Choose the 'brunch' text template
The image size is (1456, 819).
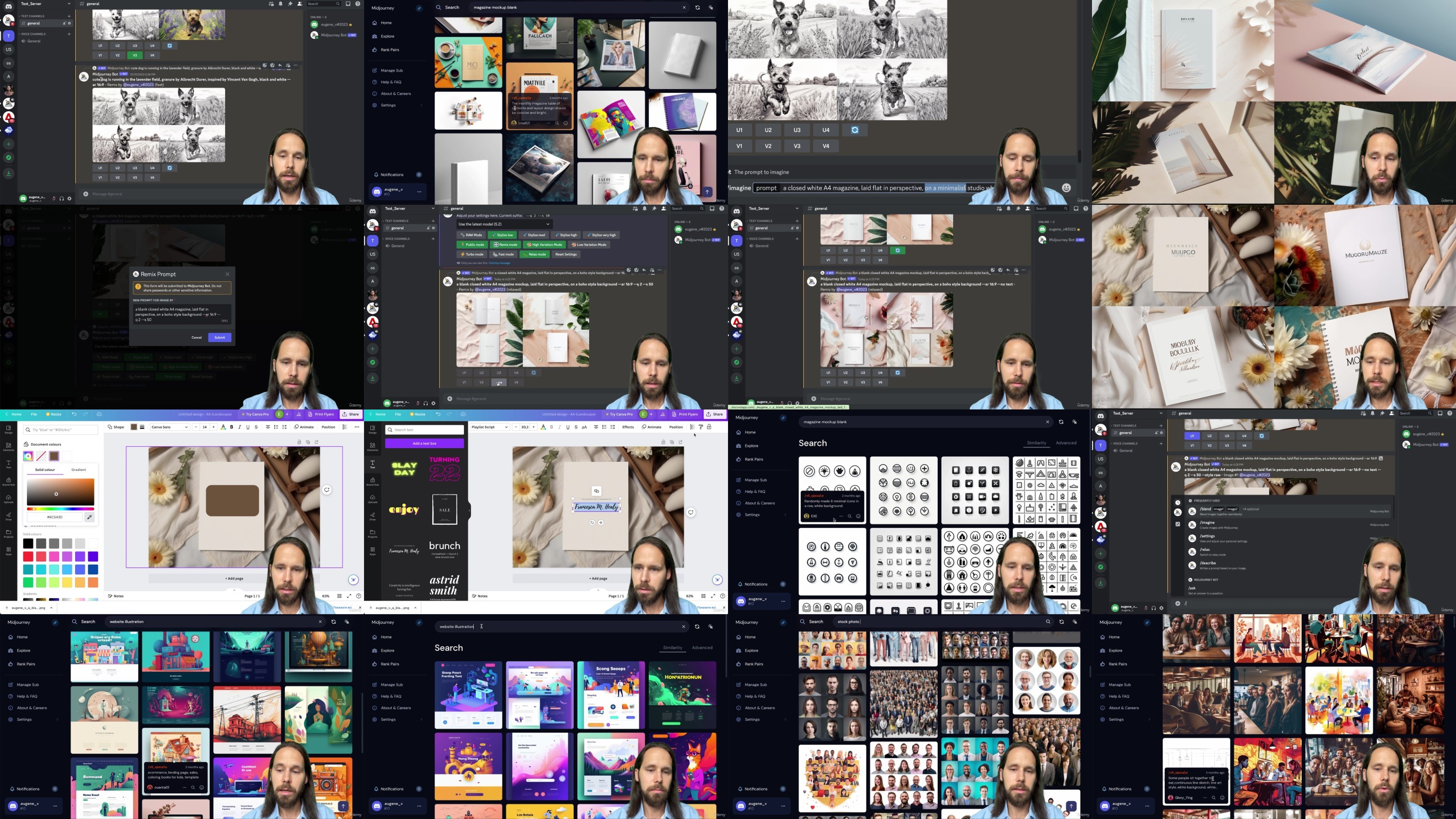[444, 549]
